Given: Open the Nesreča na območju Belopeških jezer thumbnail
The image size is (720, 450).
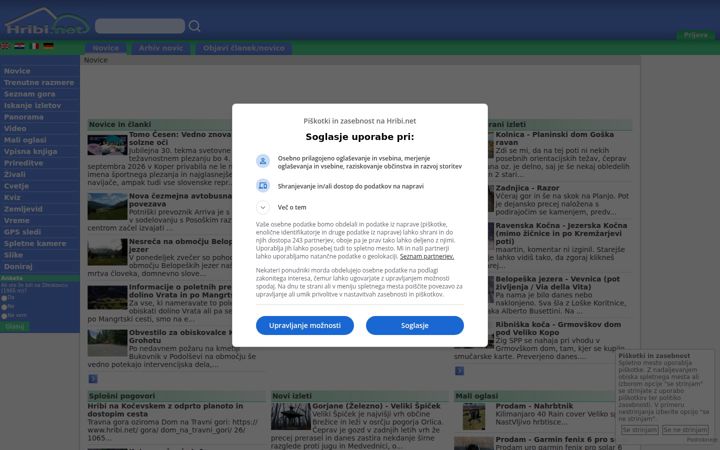Looking at the screenshot, I should point(107,252).
